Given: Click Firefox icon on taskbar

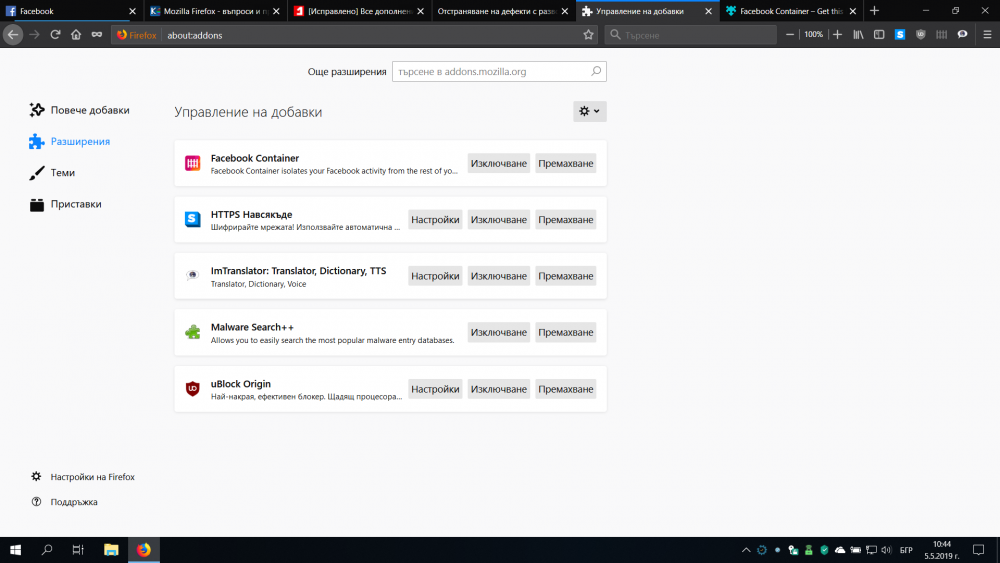Looking at the screenshot, I should (143, 550).
